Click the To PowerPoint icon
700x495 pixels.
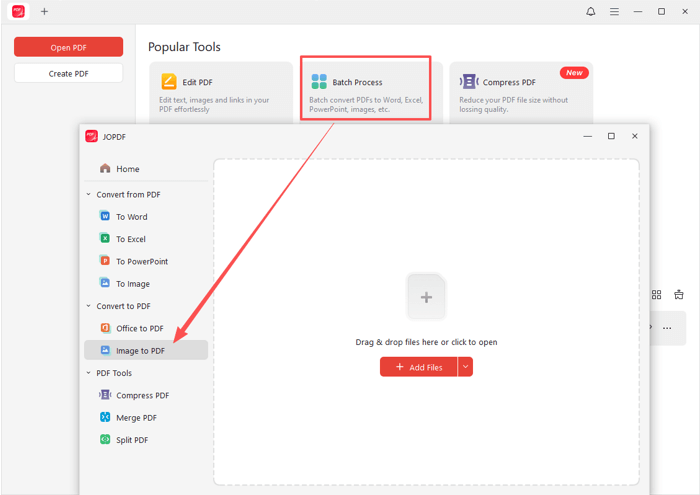(105, 261)
